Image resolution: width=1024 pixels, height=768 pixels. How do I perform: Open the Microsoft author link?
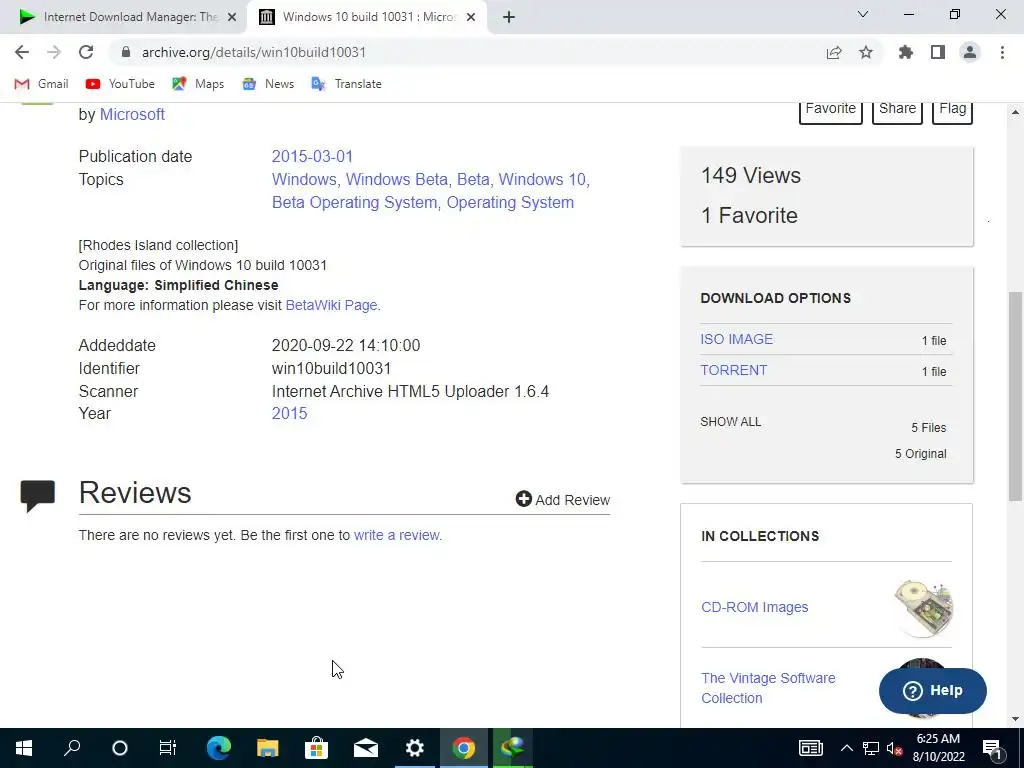point(132,114)
